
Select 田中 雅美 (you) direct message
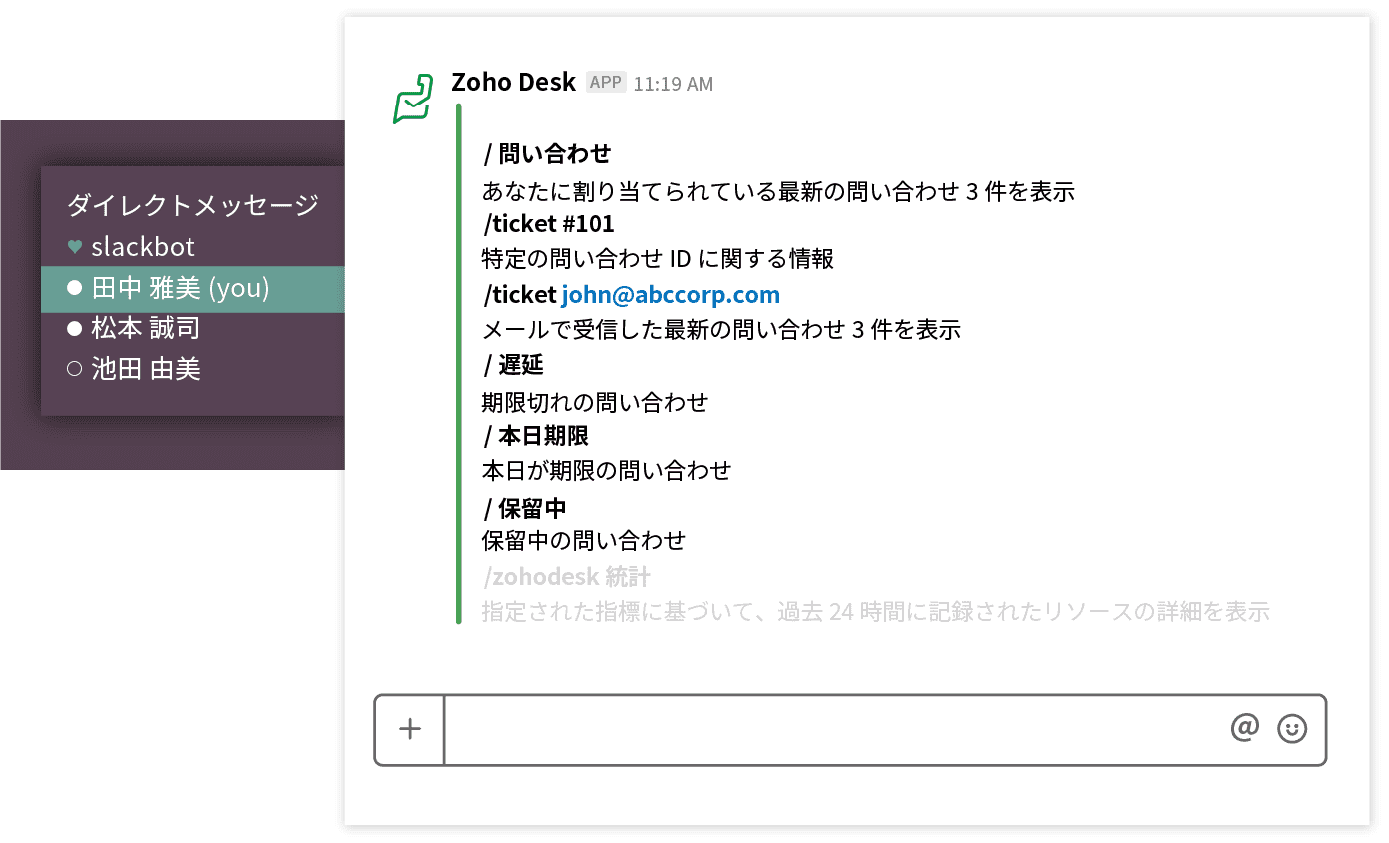(193, 289)
